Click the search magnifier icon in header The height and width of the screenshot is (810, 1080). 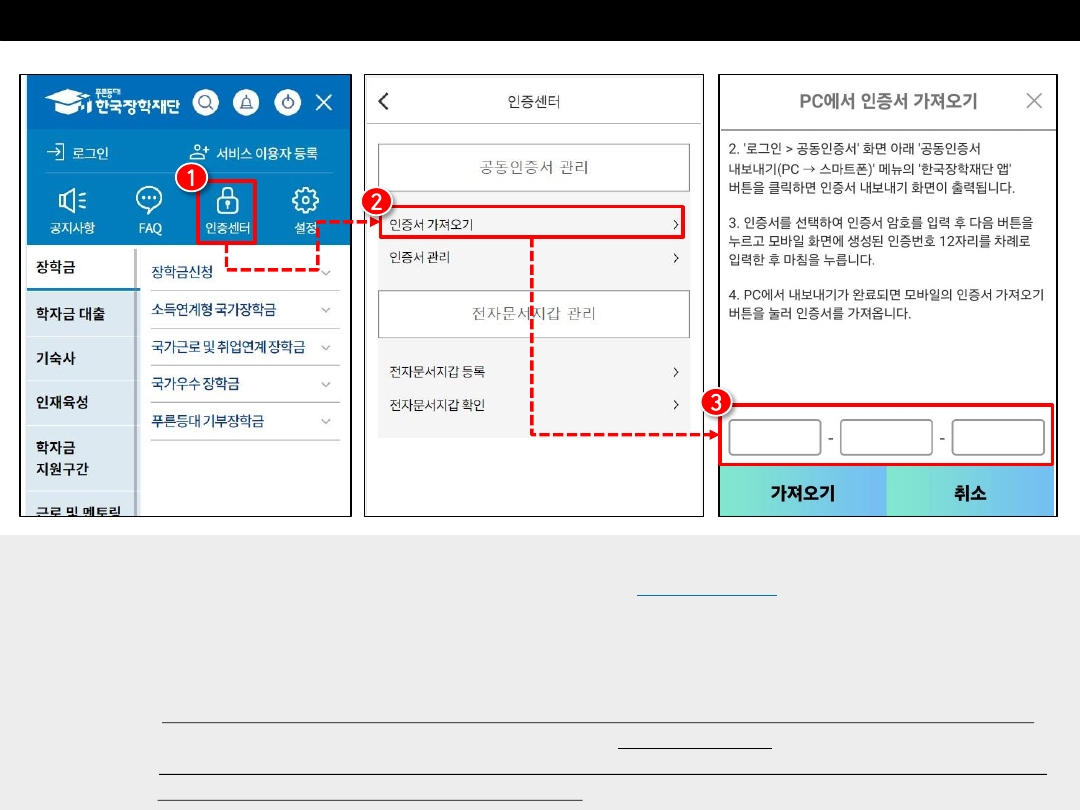click(206, 102)
